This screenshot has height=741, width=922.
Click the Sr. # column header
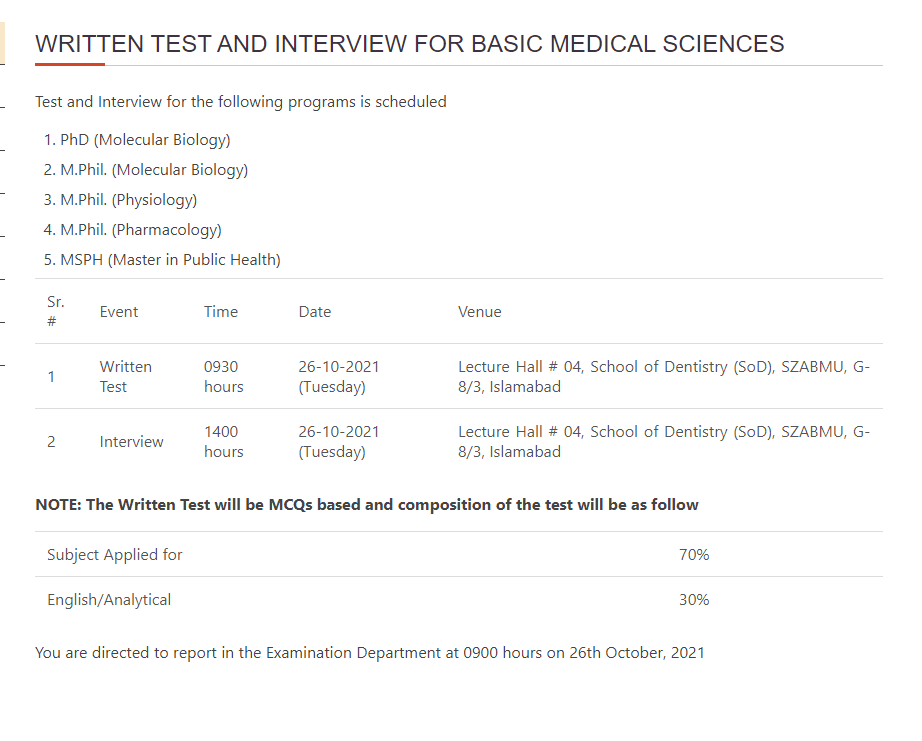point(55,312)
